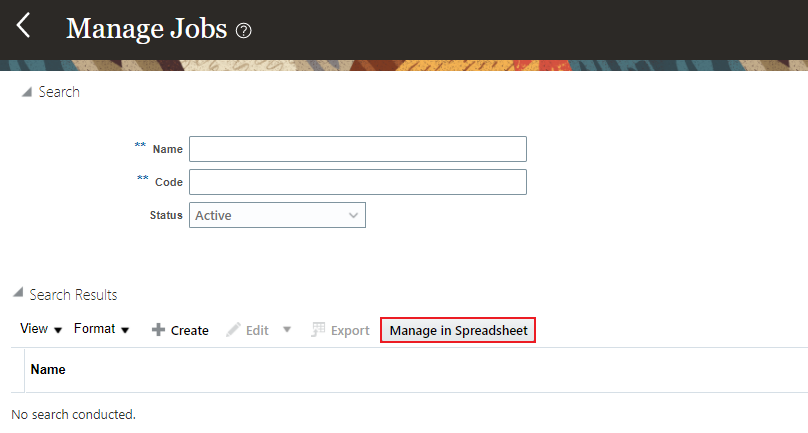Click the Edit toolbar label
Viewport: 808px width, 433px height.
(257, 330)
